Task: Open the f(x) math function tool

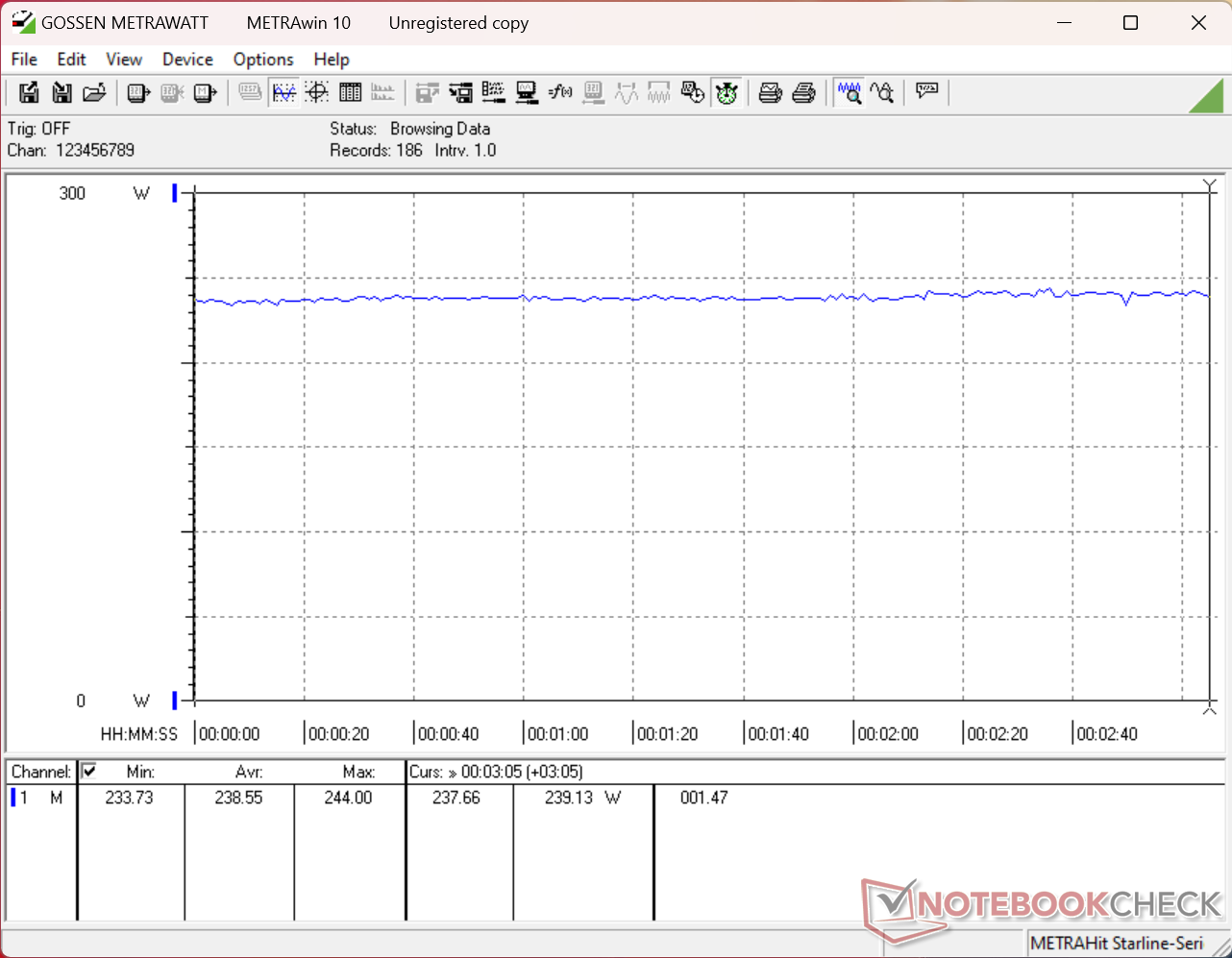Action: tap(560, 92)
